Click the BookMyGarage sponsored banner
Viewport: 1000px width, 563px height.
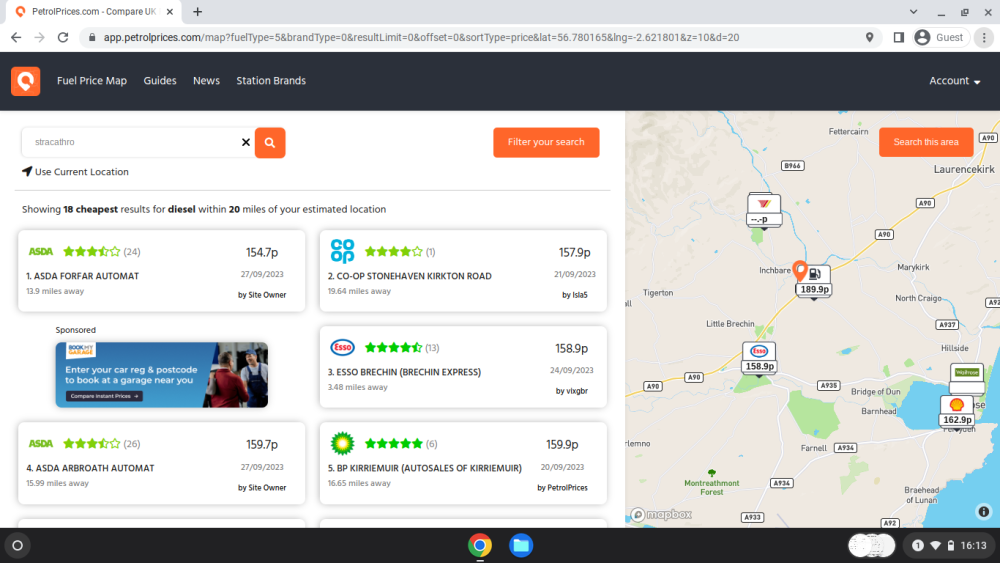(161, 375)
